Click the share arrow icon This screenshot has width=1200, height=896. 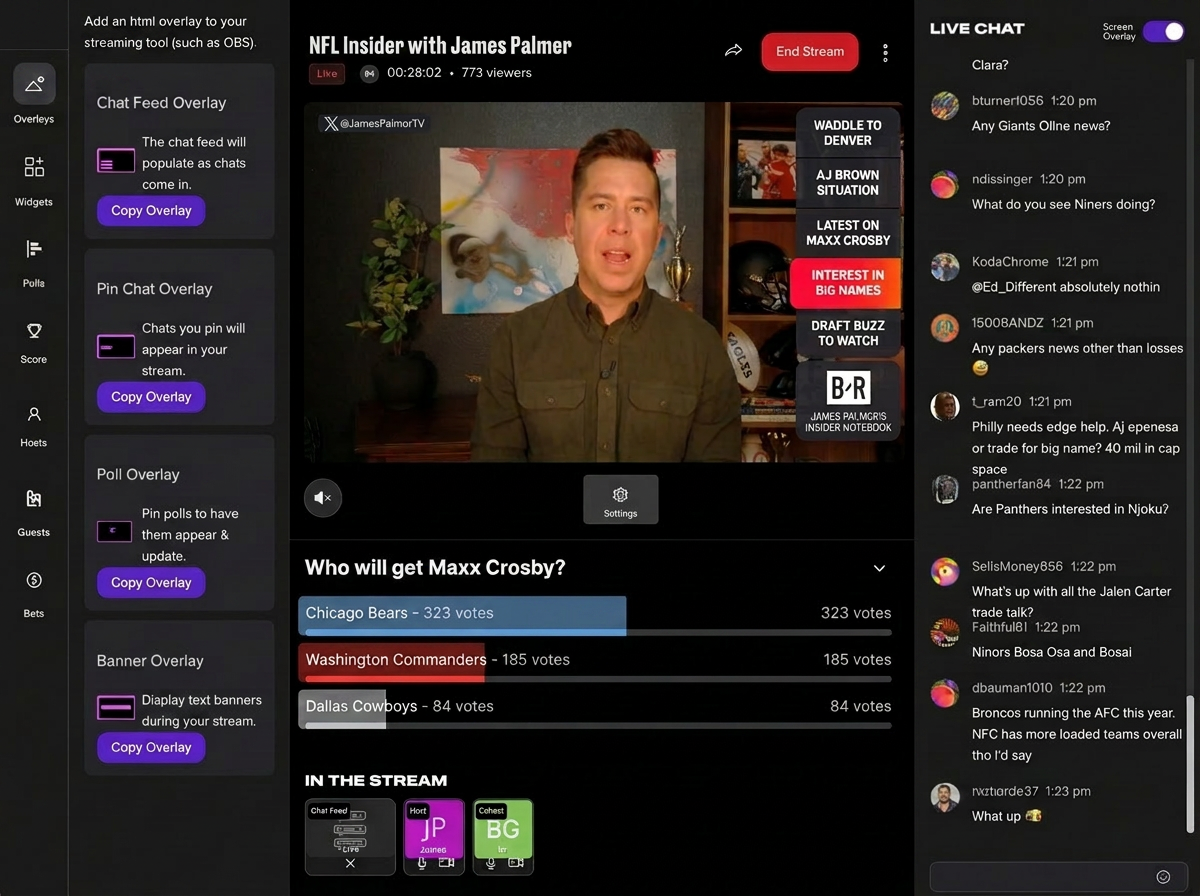click(x=734, y=51)
